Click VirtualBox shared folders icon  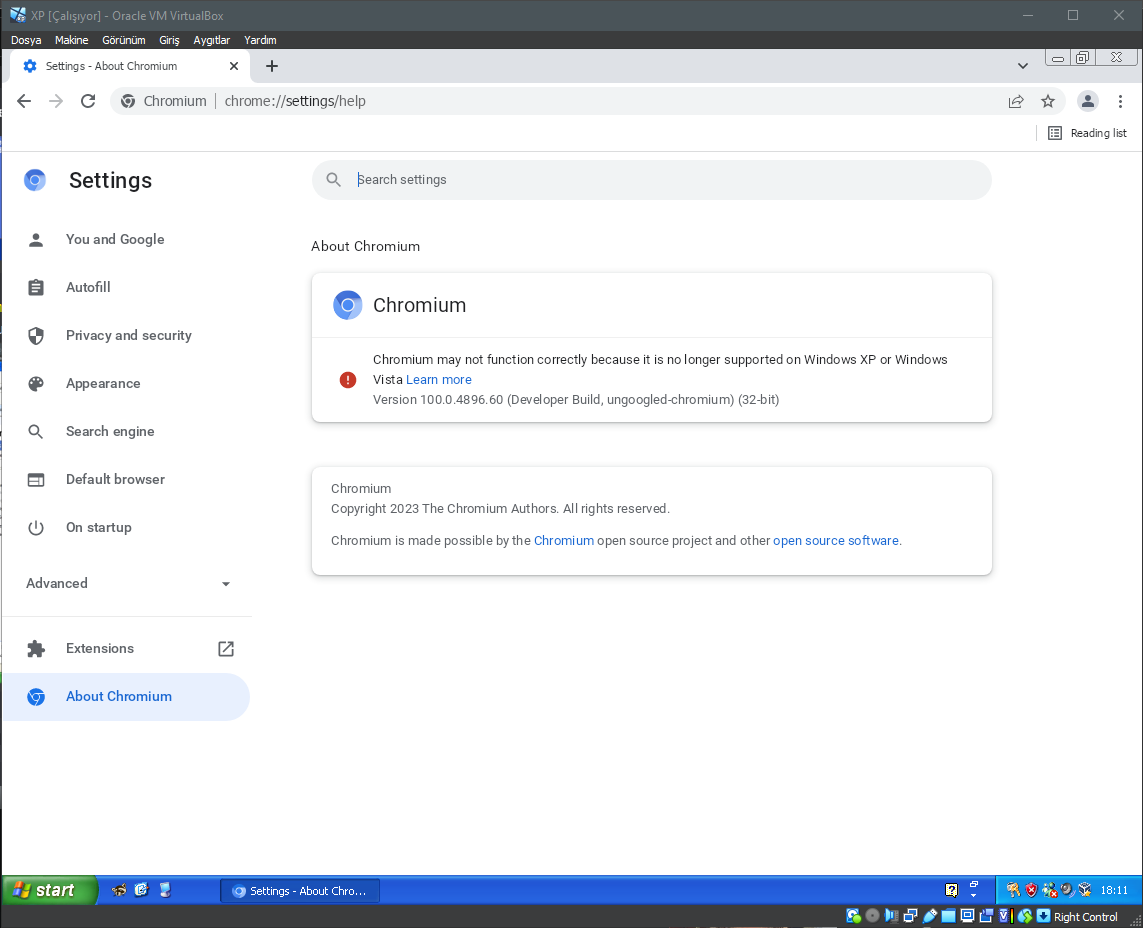(x=948, y=916)
